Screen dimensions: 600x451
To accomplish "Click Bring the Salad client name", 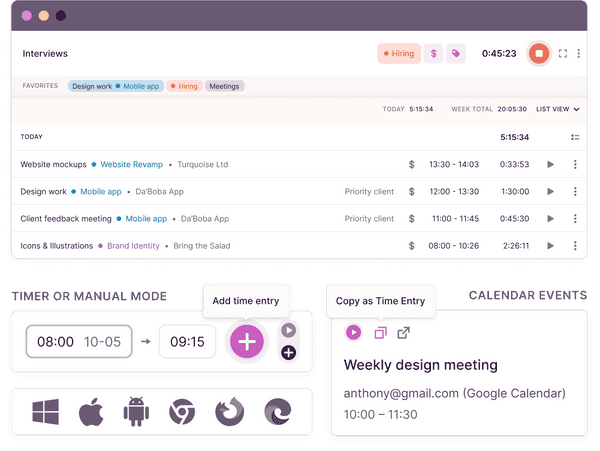I will 202,246.
